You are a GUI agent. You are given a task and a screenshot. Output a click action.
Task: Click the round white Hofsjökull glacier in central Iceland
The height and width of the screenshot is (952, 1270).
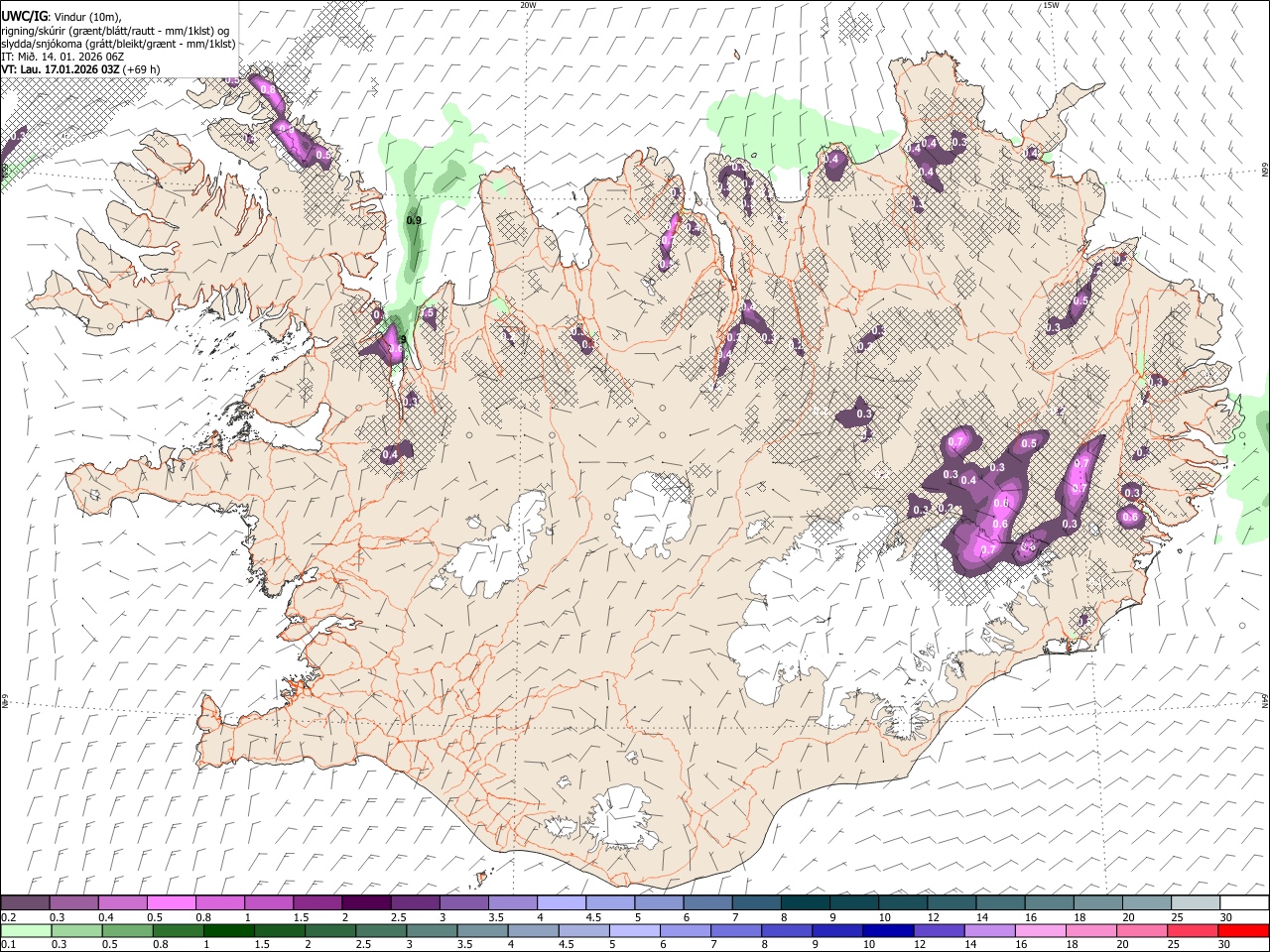(x=653, y=514)
